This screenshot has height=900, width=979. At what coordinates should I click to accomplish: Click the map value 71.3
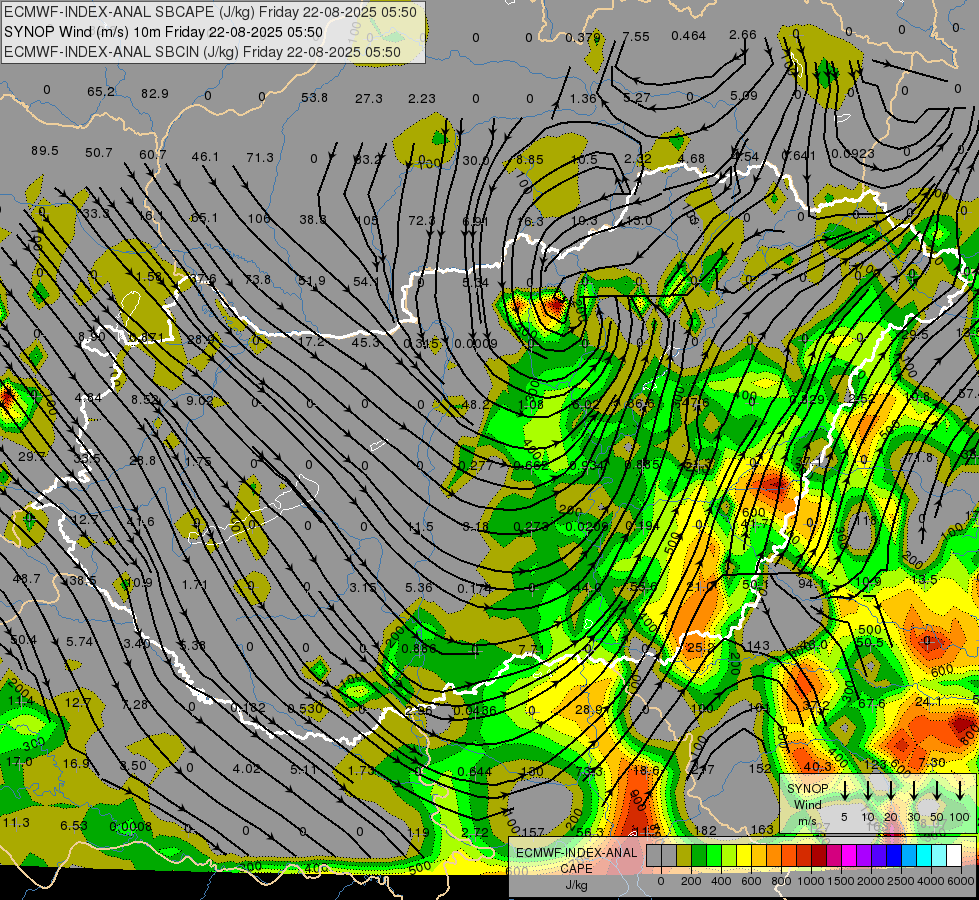click(x=260, y=157)
